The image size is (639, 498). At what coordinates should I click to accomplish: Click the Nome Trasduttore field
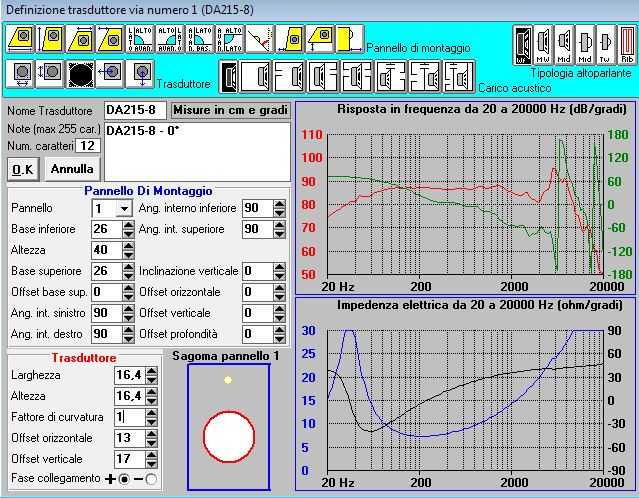135,110
